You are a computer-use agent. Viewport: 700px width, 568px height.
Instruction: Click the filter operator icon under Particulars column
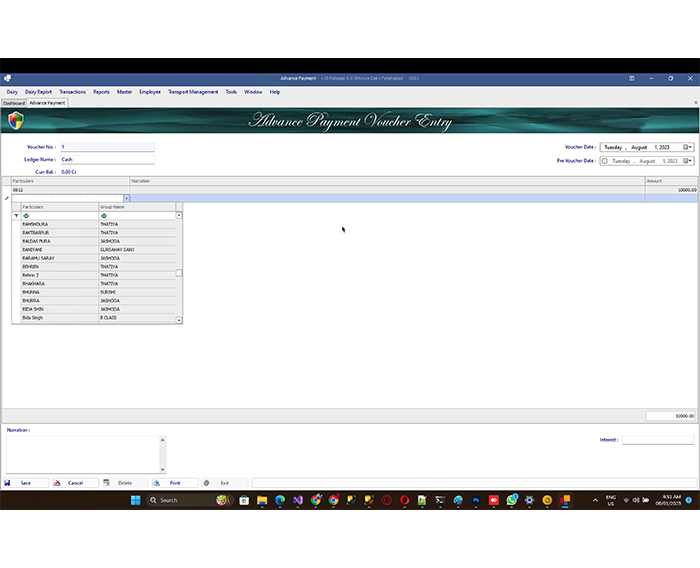tap(27, 215)
